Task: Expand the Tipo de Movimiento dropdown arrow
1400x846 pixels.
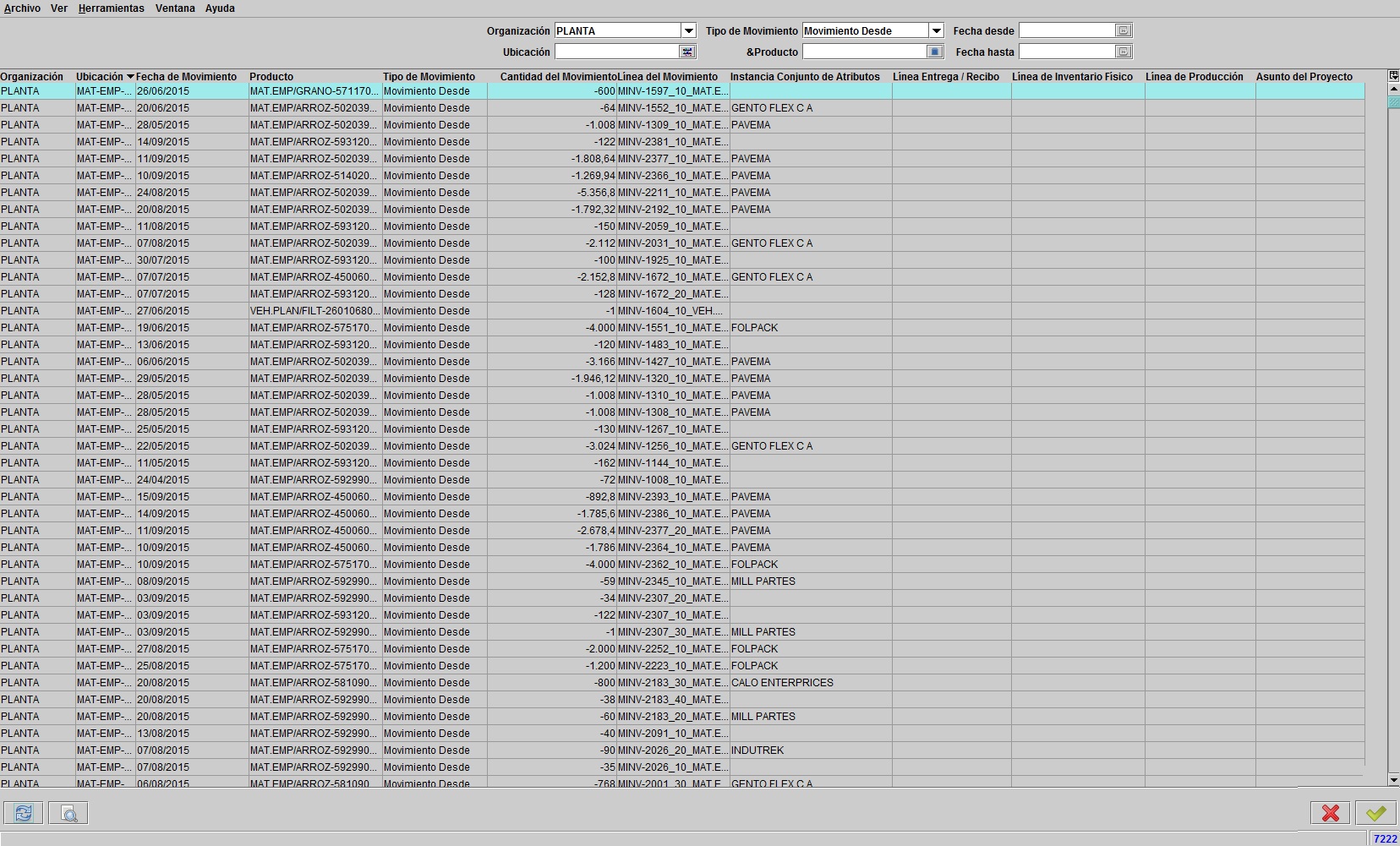Action: pos(936,30)
